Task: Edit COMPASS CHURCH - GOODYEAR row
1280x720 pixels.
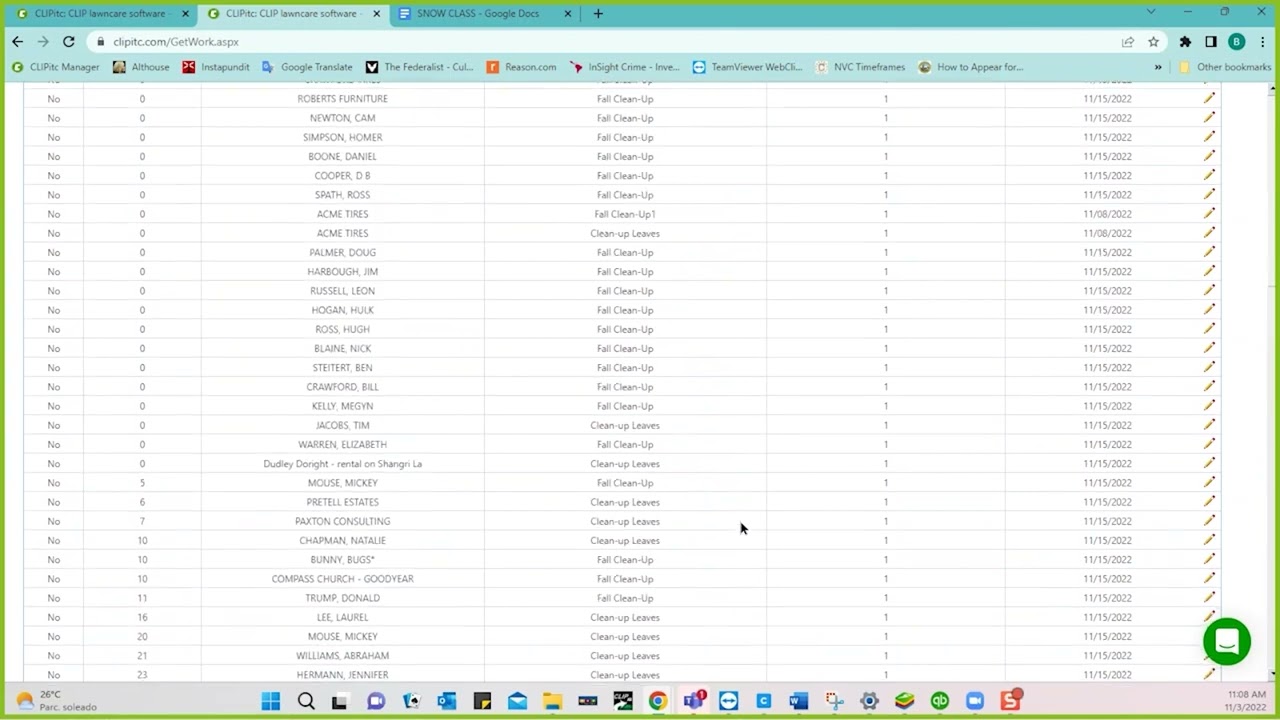Action: click(1209, 578)
